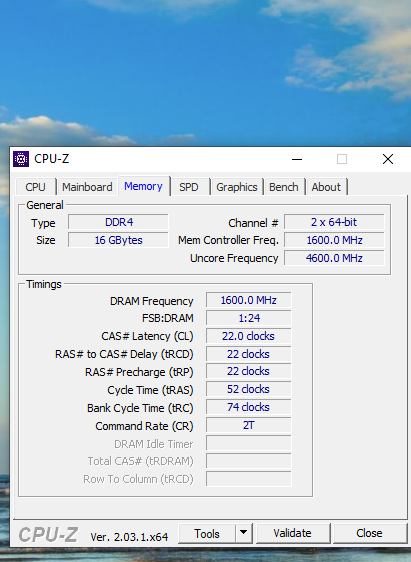
Task: Click the tRC value 74 clocks
Action: pos(249,407)
